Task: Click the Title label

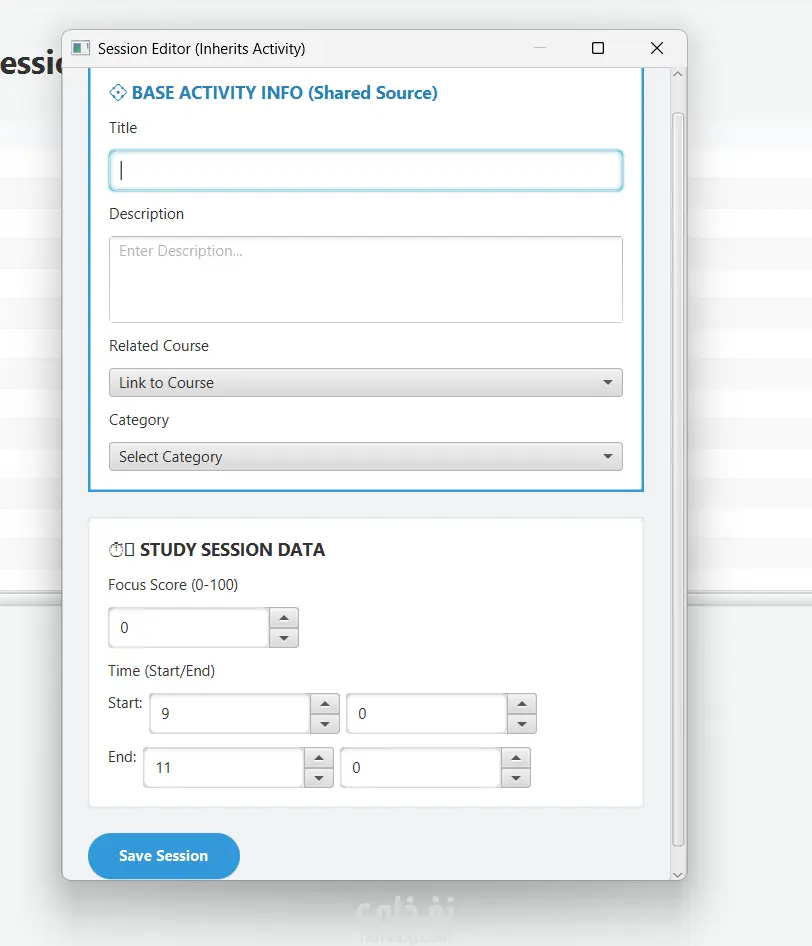Action: [x=123, y=128]
